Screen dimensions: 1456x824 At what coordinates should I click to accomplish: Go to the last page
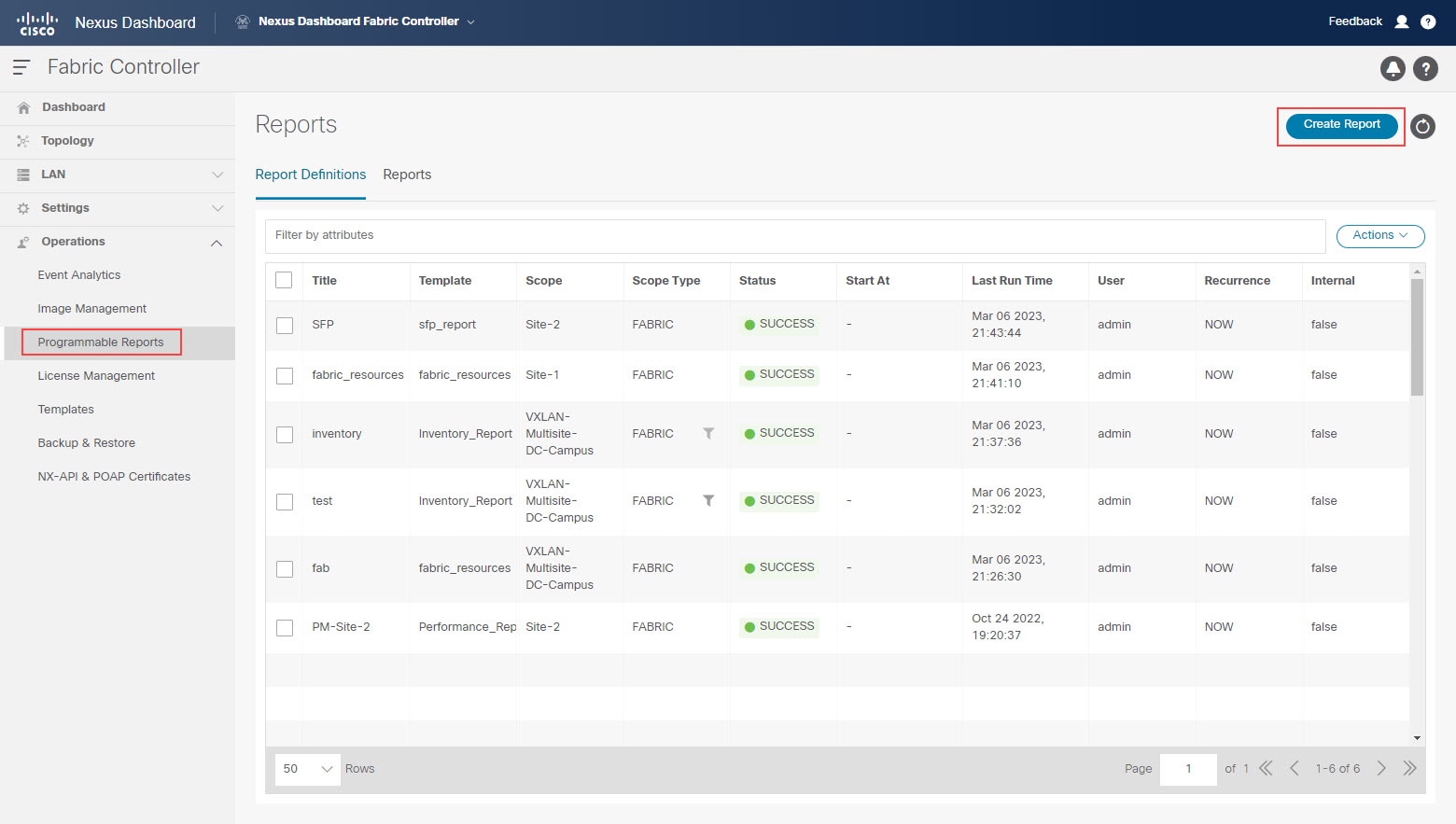coord(1409,768)
